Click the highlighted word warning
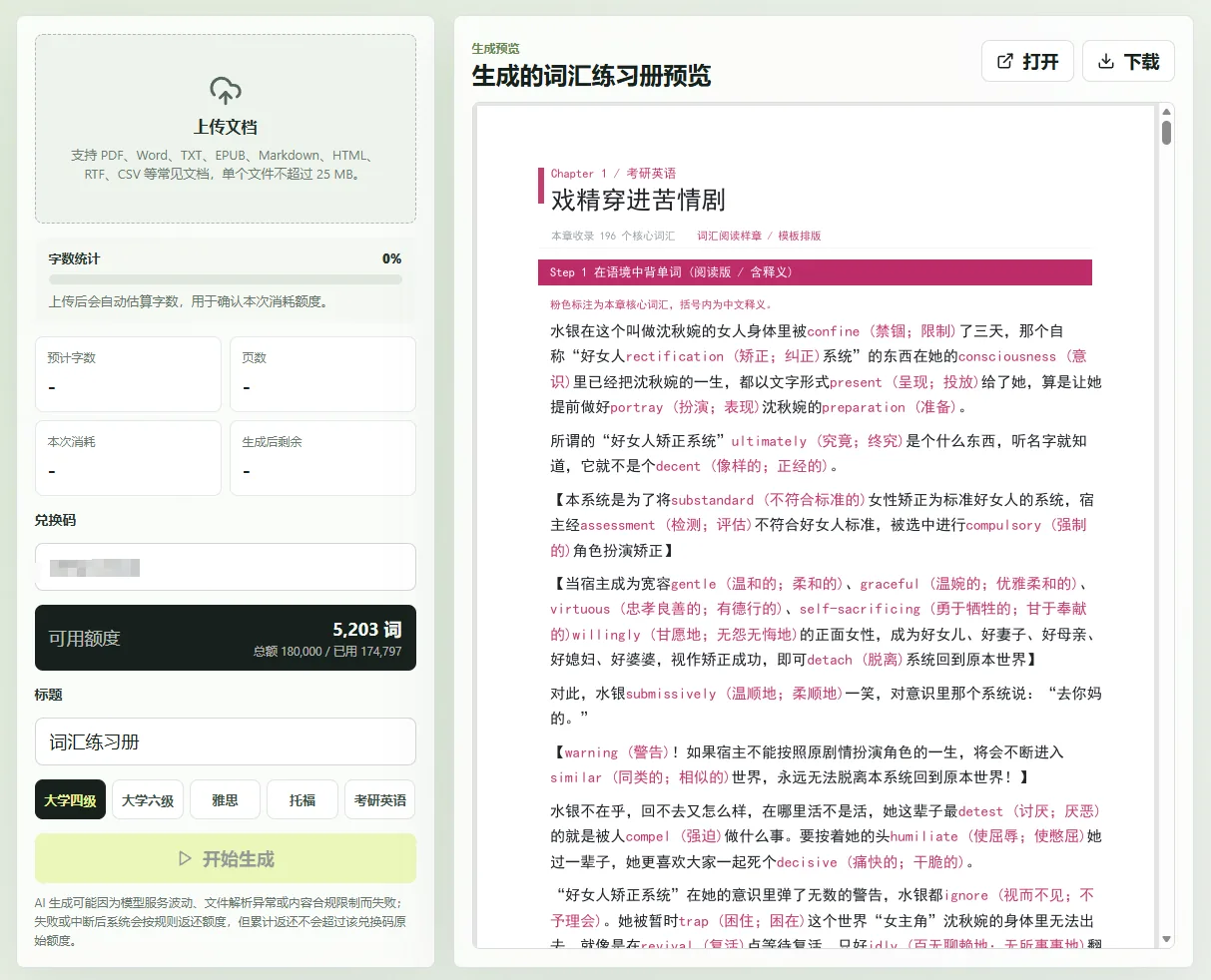The height and width of the screenshot is (980, 1211). [591, 752]
